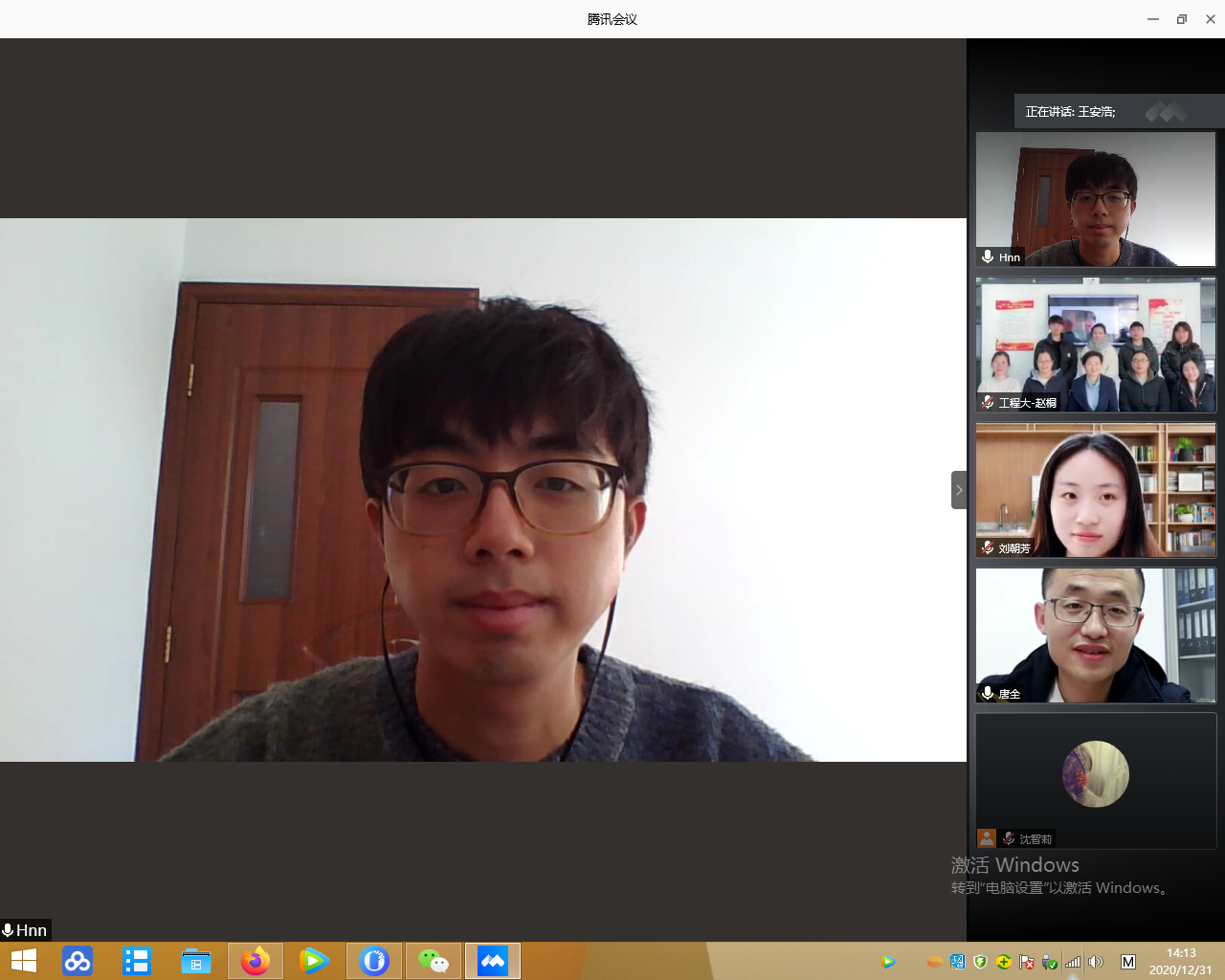The image size is (1225, 980).
Task: Open WeChat from the taskbar
Action: tap(434, 961)
